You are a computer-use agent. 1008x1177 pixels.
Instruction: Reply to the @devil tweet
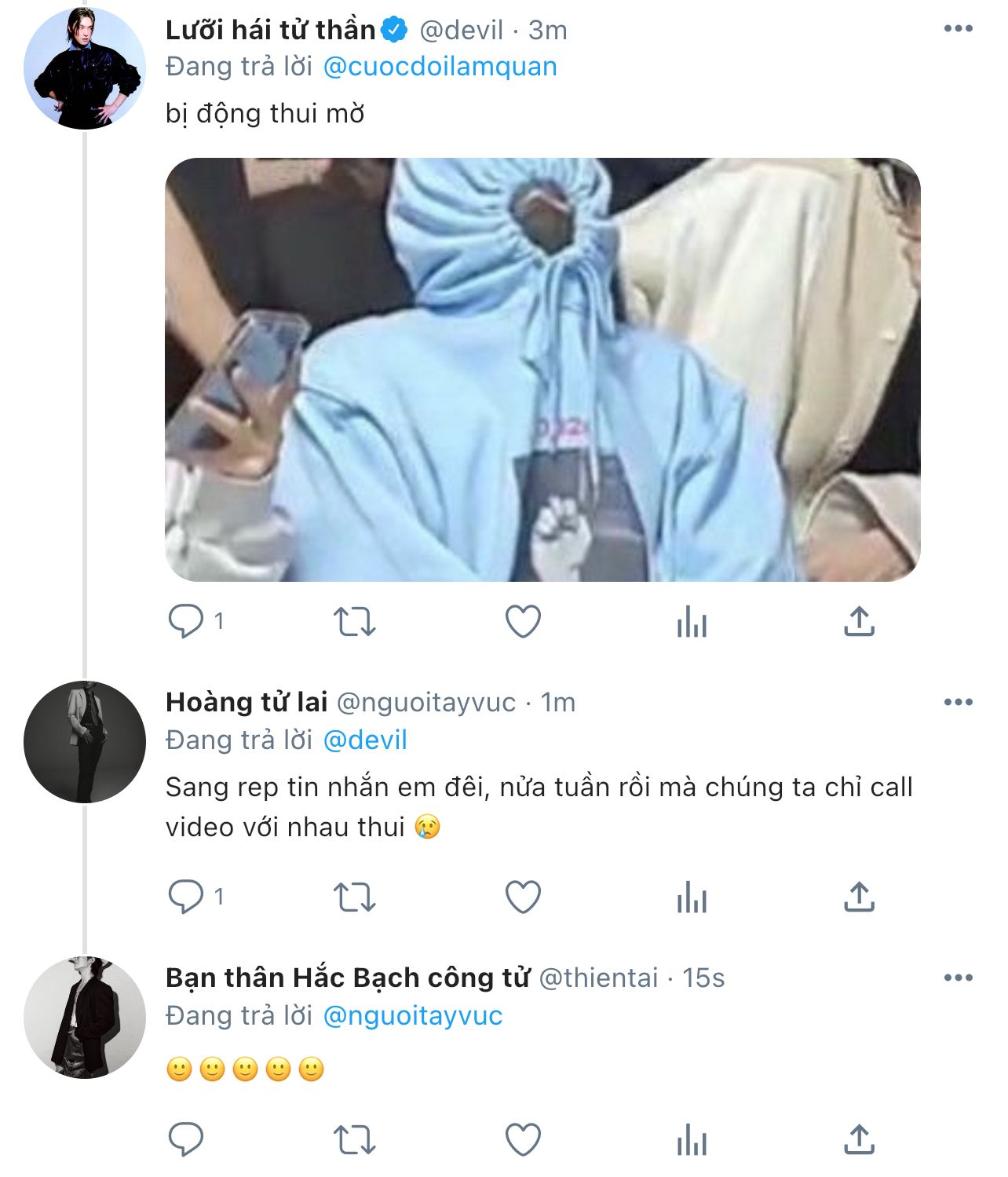point(186,622)
